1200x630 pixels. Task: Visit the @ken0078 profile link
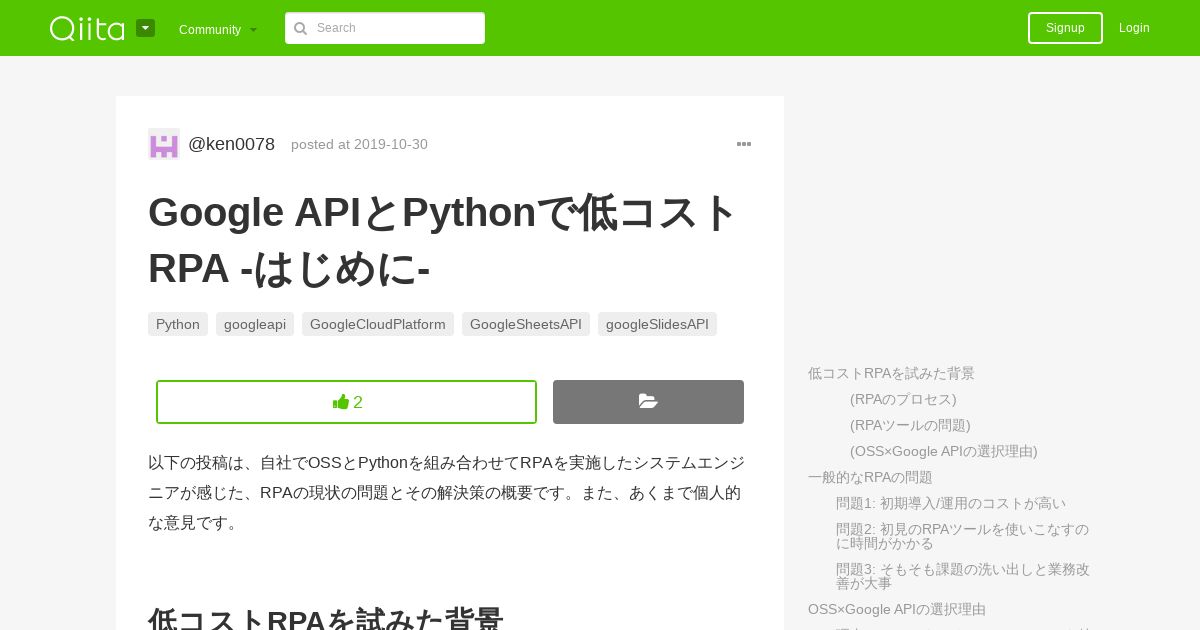231,144
